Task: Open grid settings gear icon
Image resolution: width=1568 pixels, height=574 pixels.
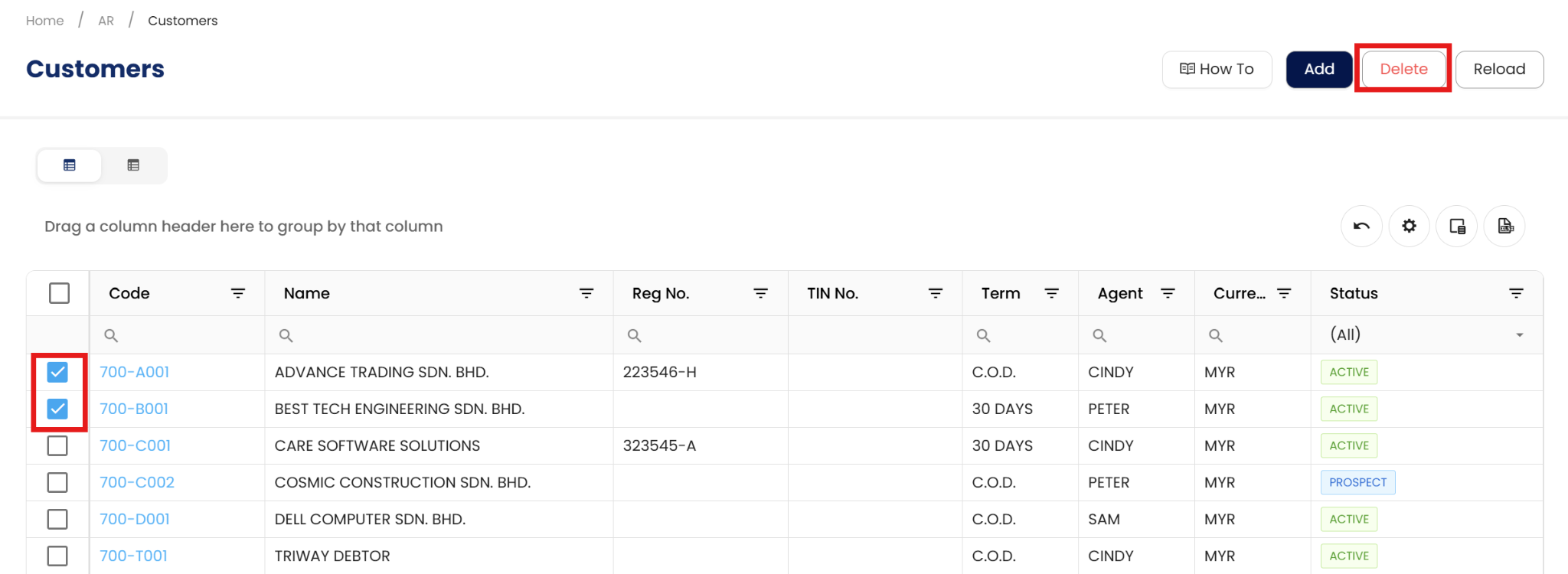Action: 1409,227
